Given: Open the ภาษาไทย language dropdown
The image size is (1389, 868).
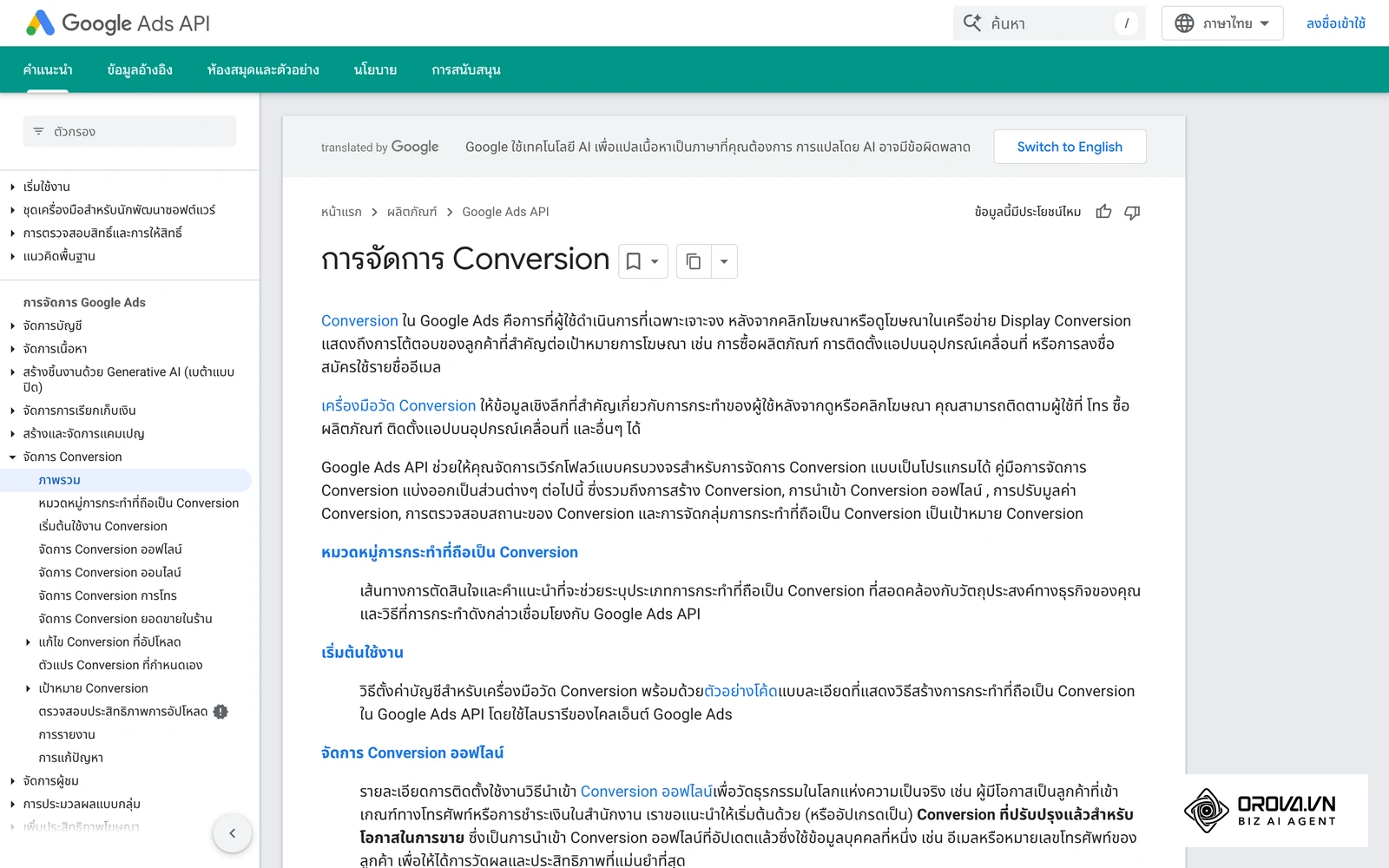Looking at the screenshot, I should point(1222,23).
